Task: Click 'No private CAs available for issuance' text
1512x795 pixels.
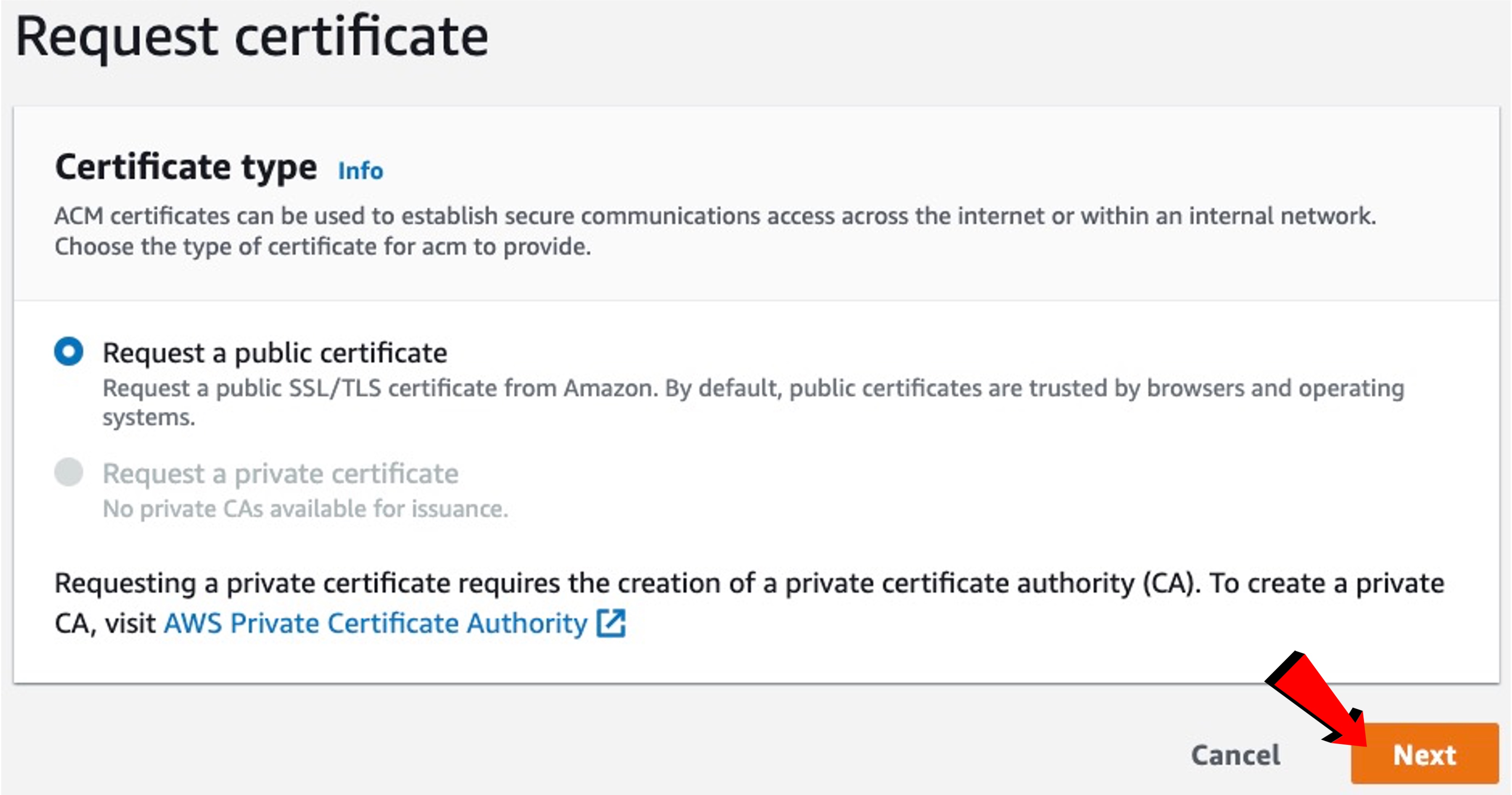Action: point(305,508)
